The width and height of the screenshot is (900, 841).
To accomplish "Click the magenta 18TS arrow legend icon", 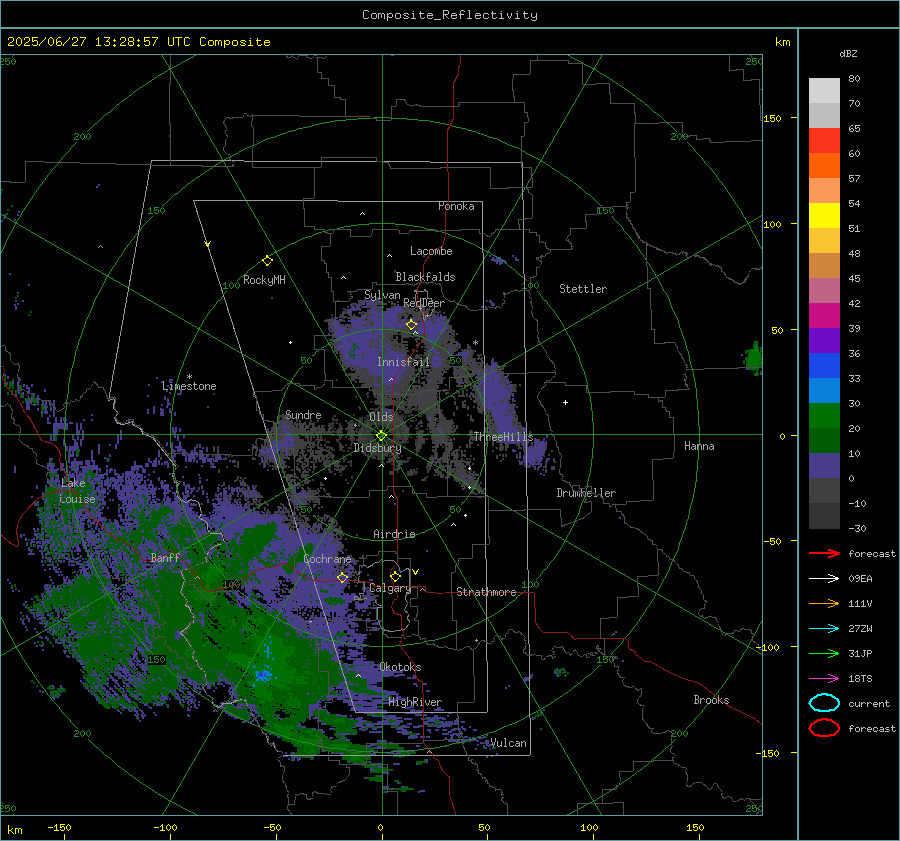I will (x=824, y=679).
